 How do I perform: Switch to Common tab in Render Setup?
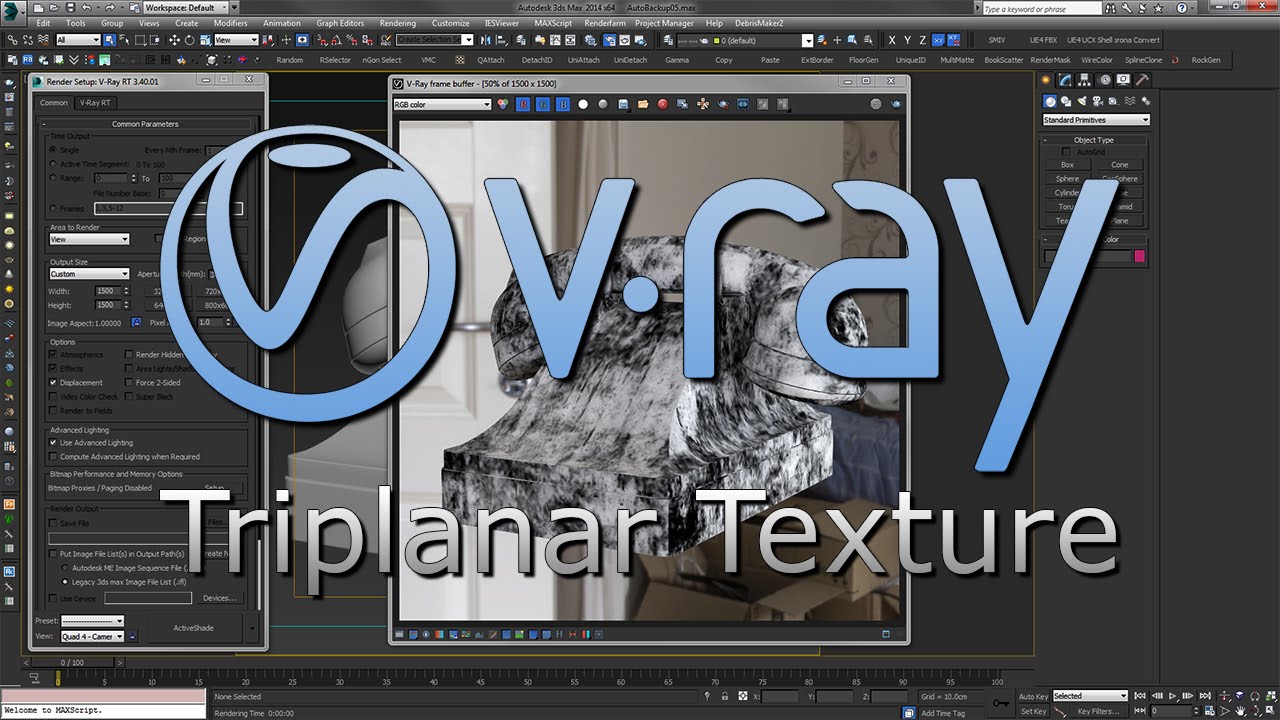[54, 102]
